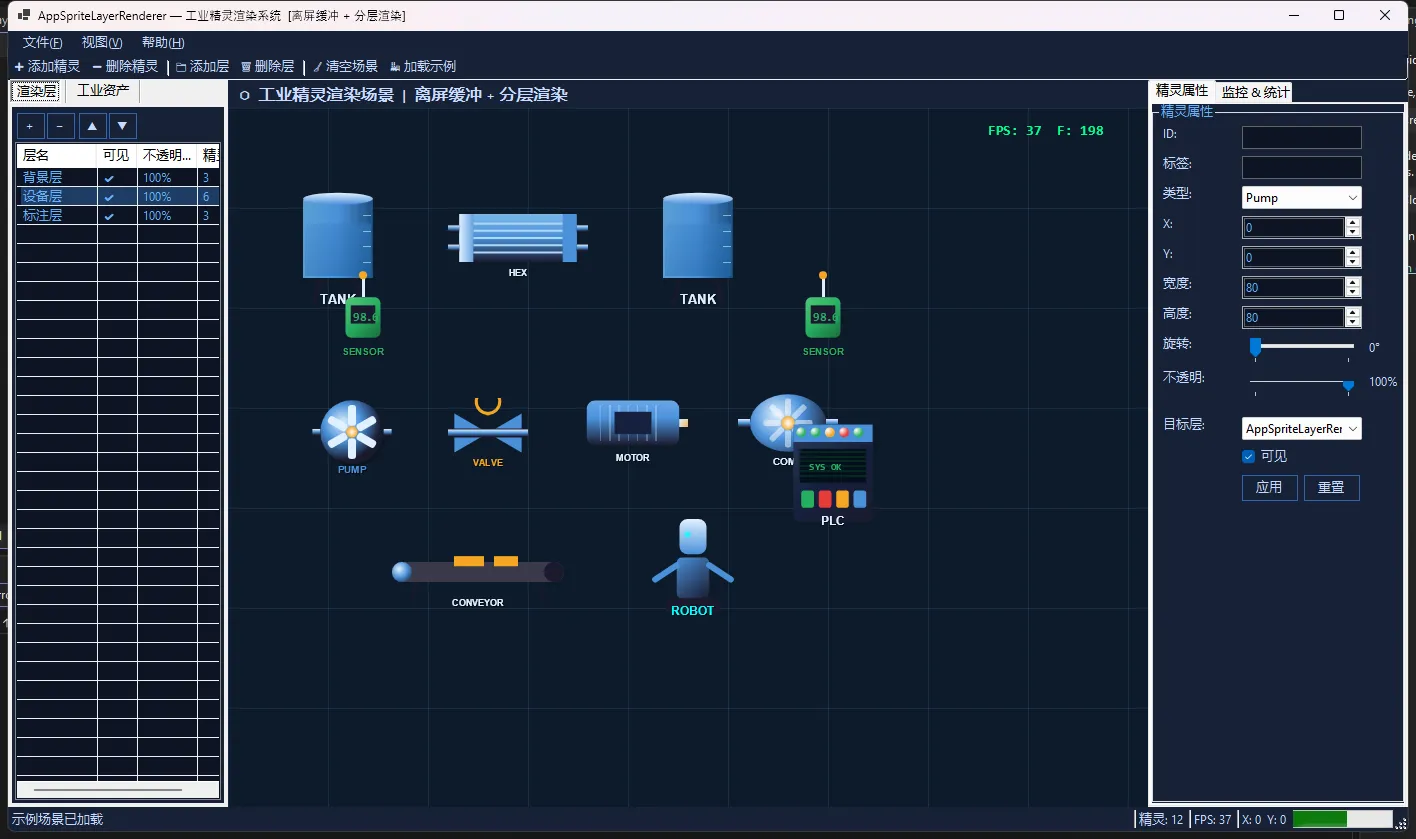Open the 类型 dropdown showing Pump
Image resolution: width=1416 pixels, height=839 pixels.
pyautogui.click(x=1301, y=198)
